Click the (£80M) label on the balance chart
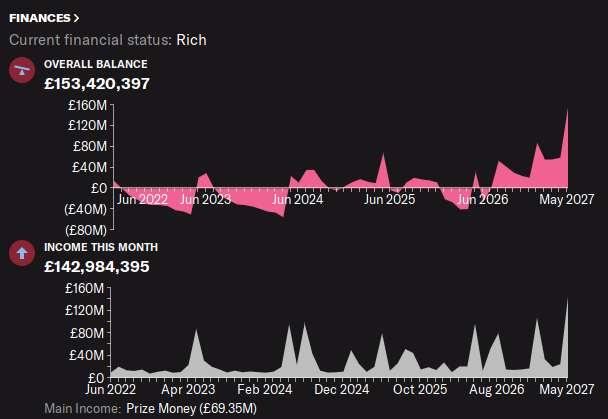608x419 pixels. (86, 229)
